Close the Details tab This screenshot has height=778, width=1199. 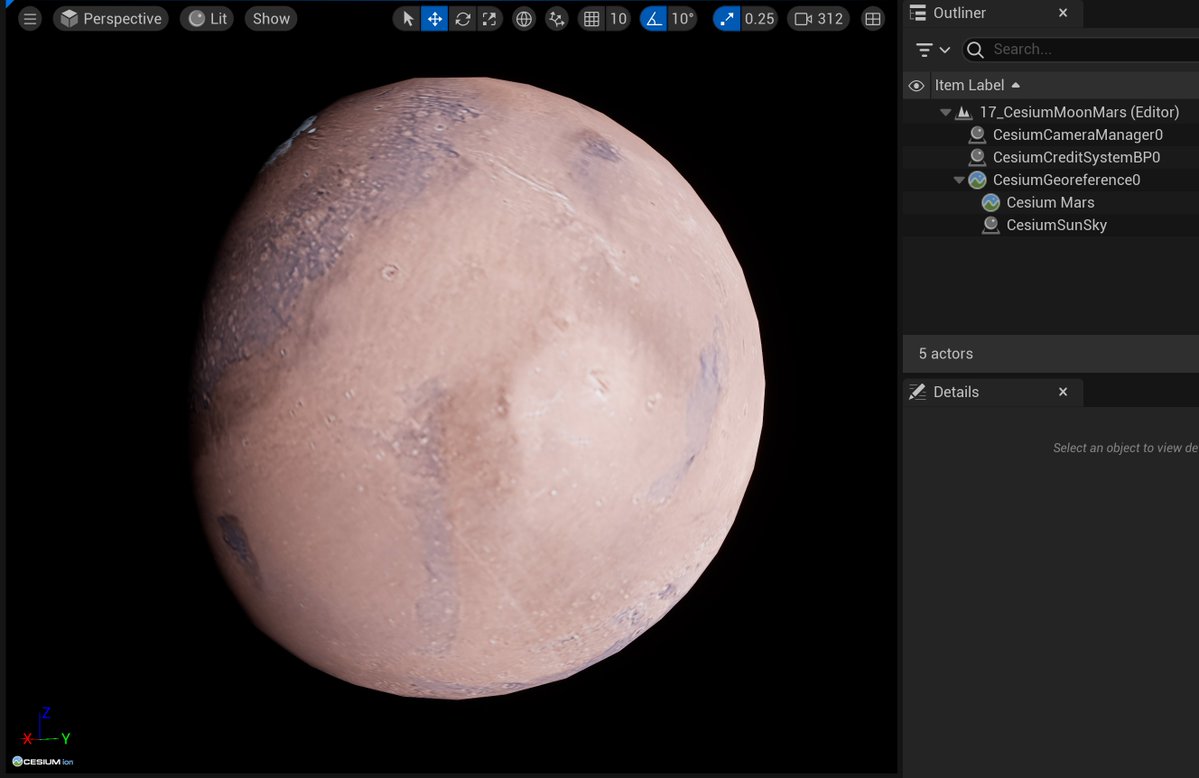1063,392
